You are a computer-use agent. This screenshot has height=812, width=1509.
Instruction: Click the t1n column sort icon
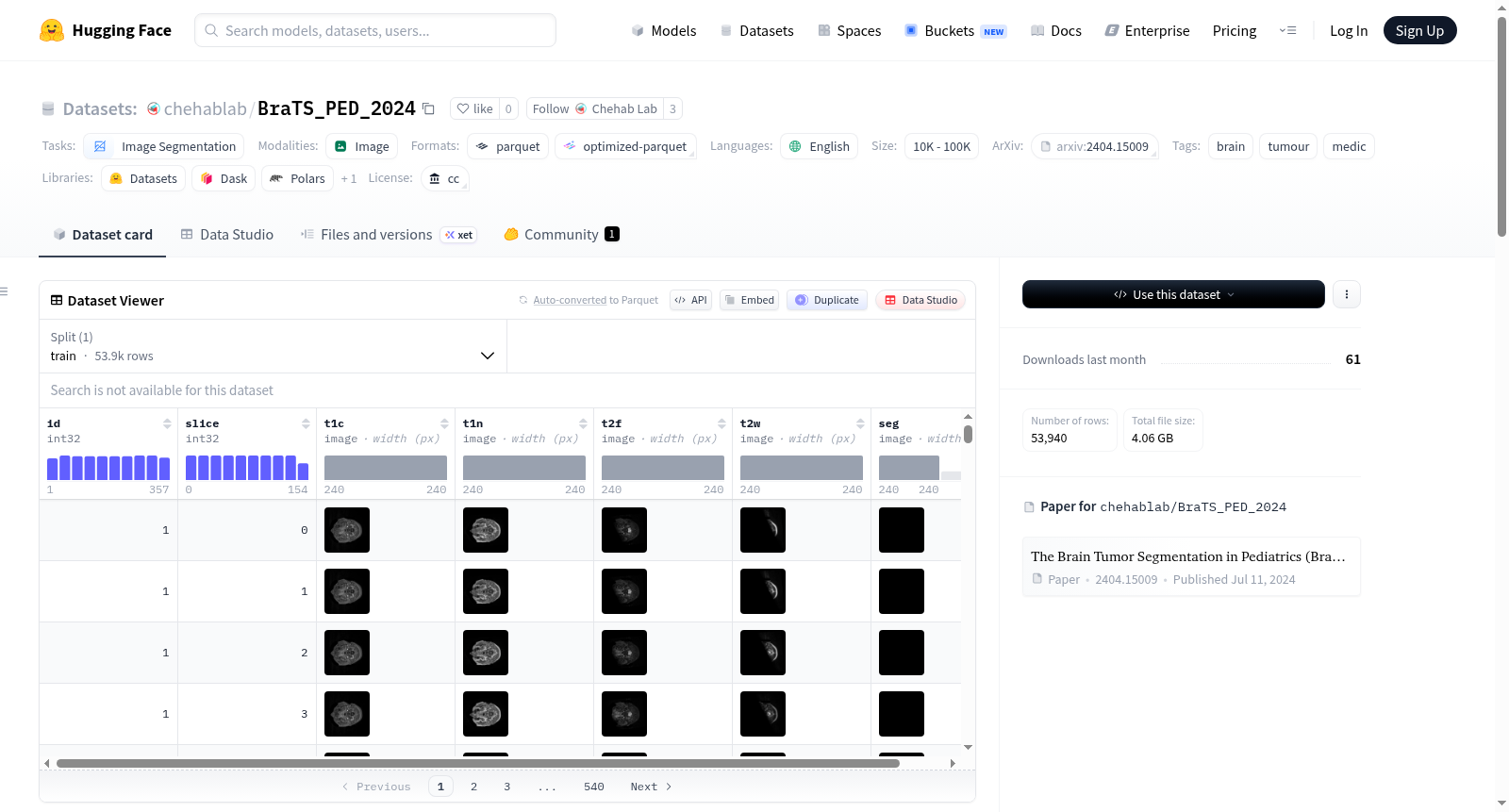coord(583,423)
